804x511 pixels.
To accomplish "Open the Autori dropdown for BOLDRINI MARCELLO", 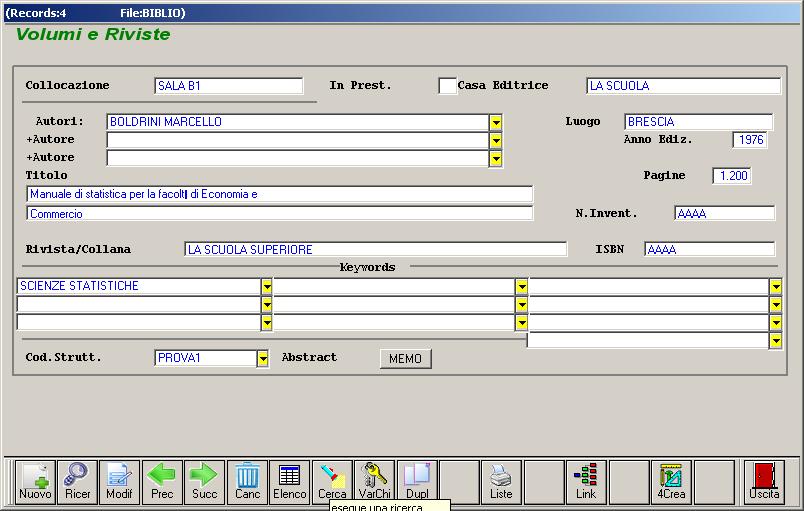I will coord(496,122).
